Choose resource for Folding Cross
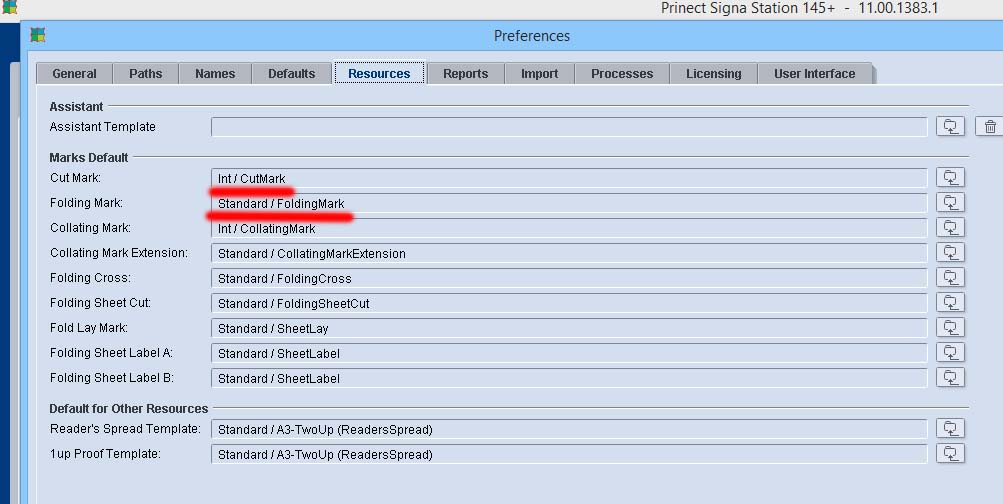This screenshot has height=504, width=1003. pos(950,277)
